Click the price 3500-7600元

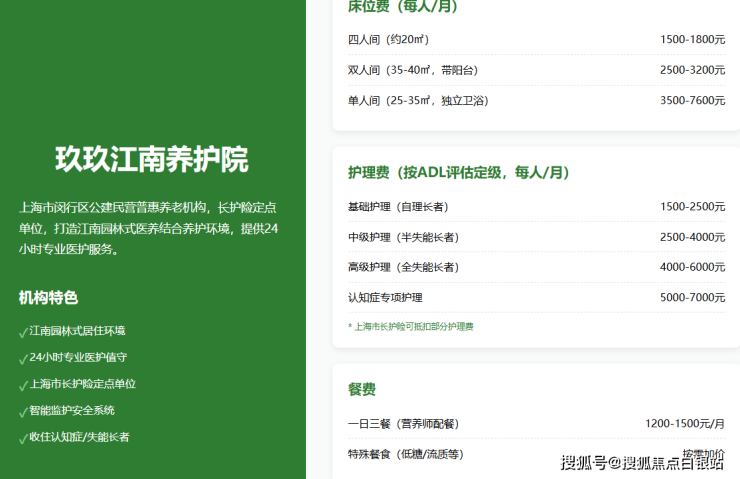[692, 101]
